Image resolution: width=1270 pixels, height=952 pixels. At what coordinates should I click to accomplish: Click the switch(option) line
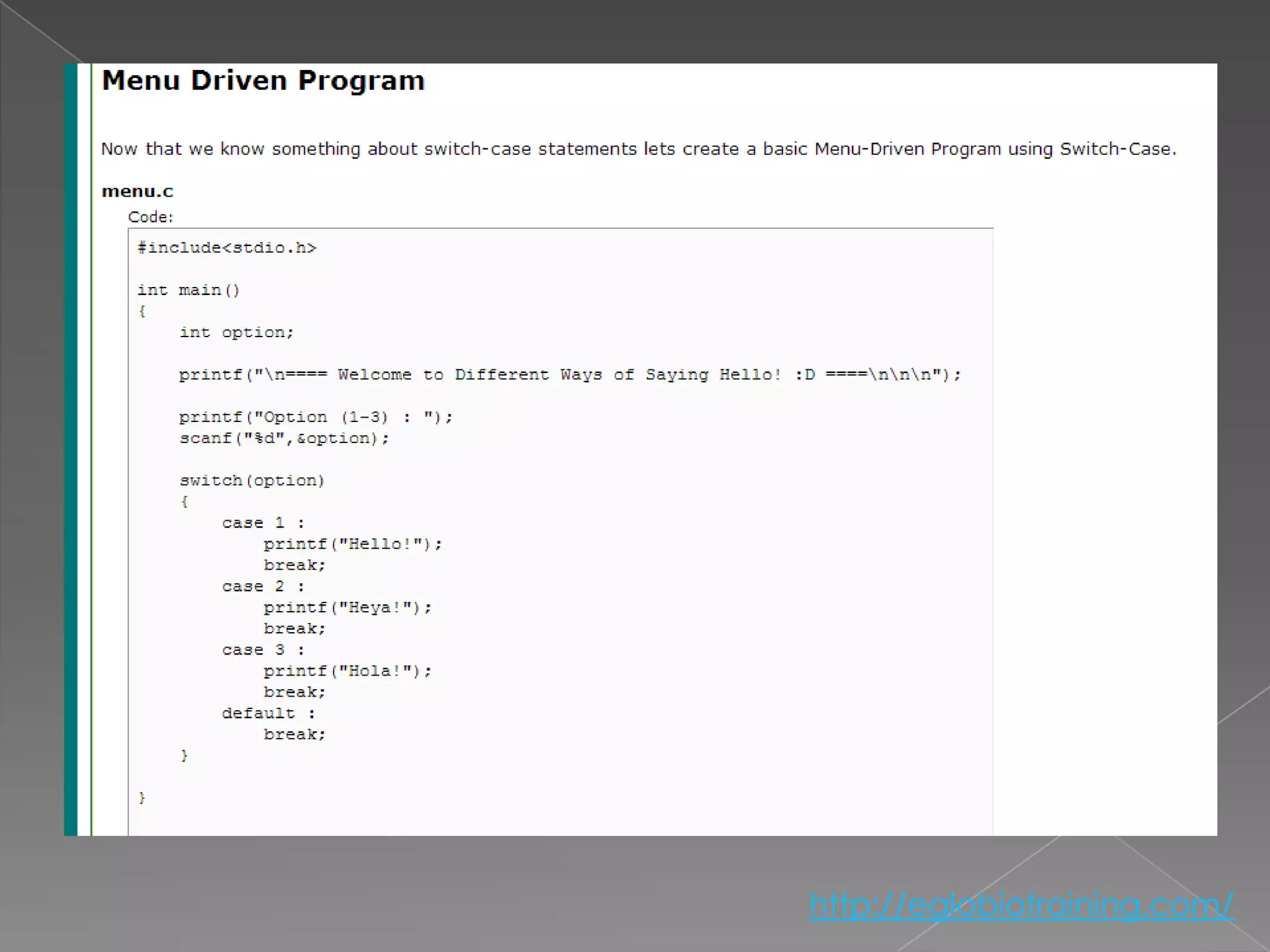pyautogui.click(x=252, y=480)
